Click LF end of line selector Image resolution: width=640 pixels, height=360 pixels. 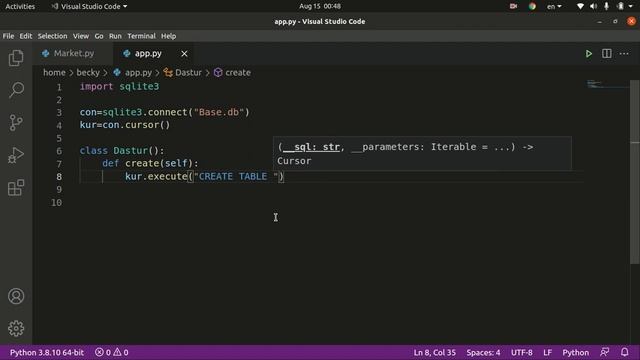(x=547, y=352)
